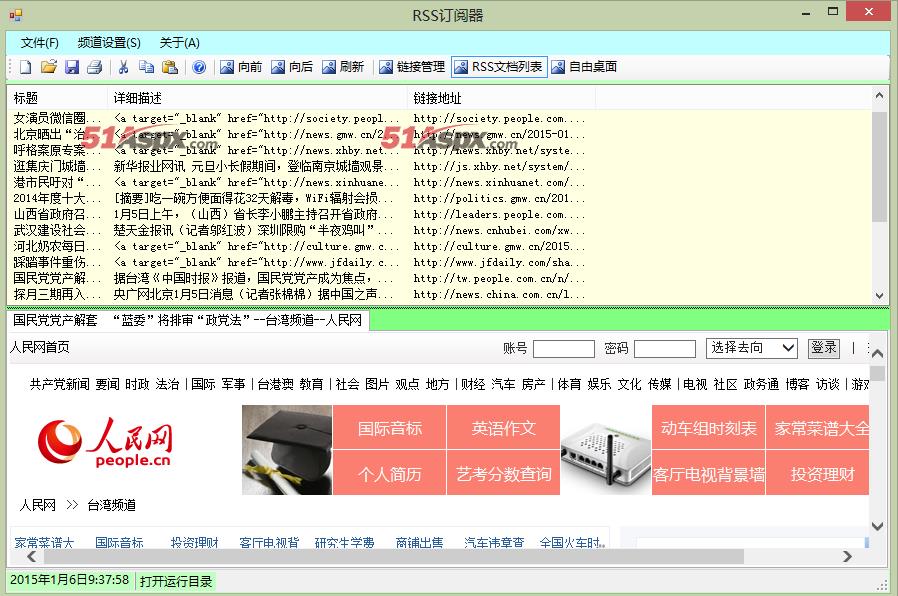Click the 国际音标 red tile
The image size is (898, 596).
tap(389, 427)
